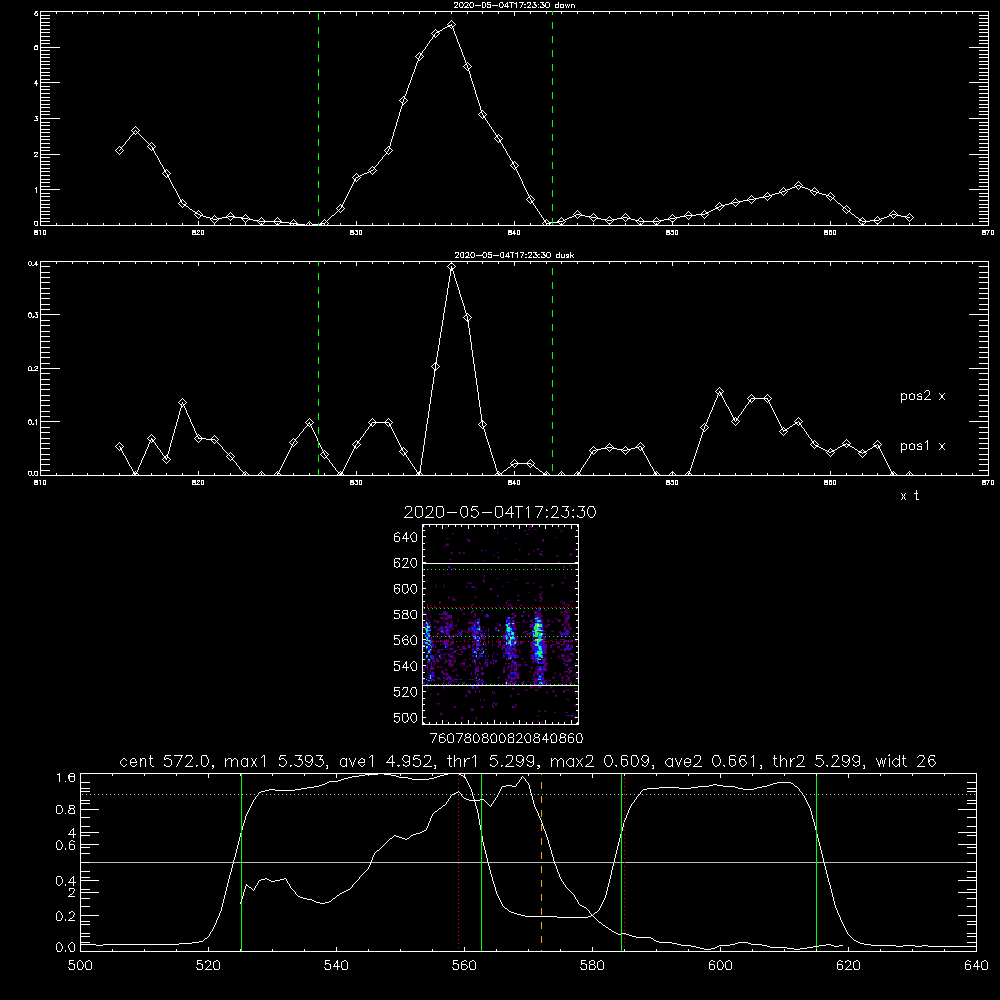This screenshot has height=1000, width=1000.
Task: Click the '0.2' label on the bottom plot y-axis
Action: [x=66, y=917]
